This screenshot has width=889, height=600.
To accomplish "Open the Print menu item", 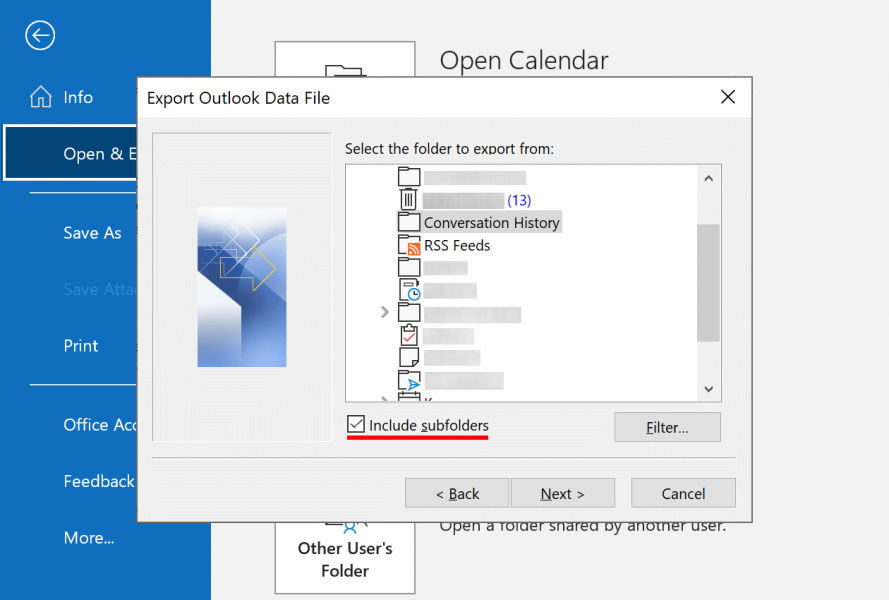I will click(x=80, y=345).
